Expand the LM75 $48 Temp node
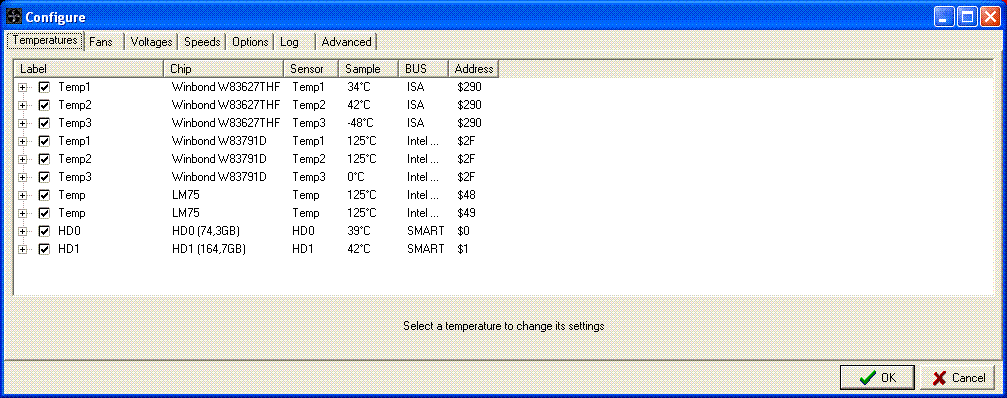Image resolution: width=1007 pixels, height=398 pixels. click(x=22, y=195)
